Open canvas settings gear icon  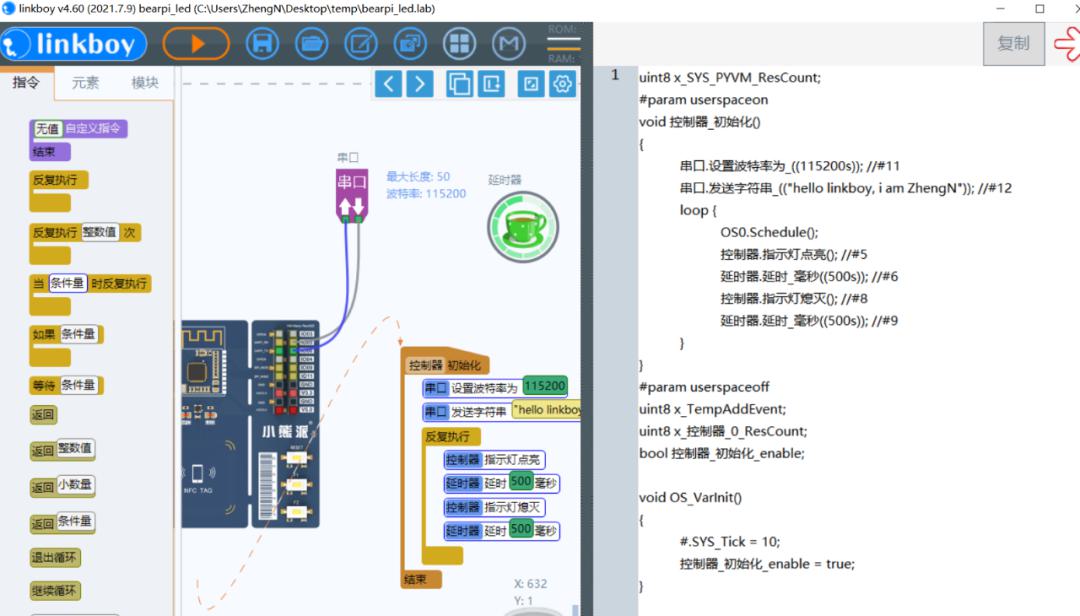point(562,84)
